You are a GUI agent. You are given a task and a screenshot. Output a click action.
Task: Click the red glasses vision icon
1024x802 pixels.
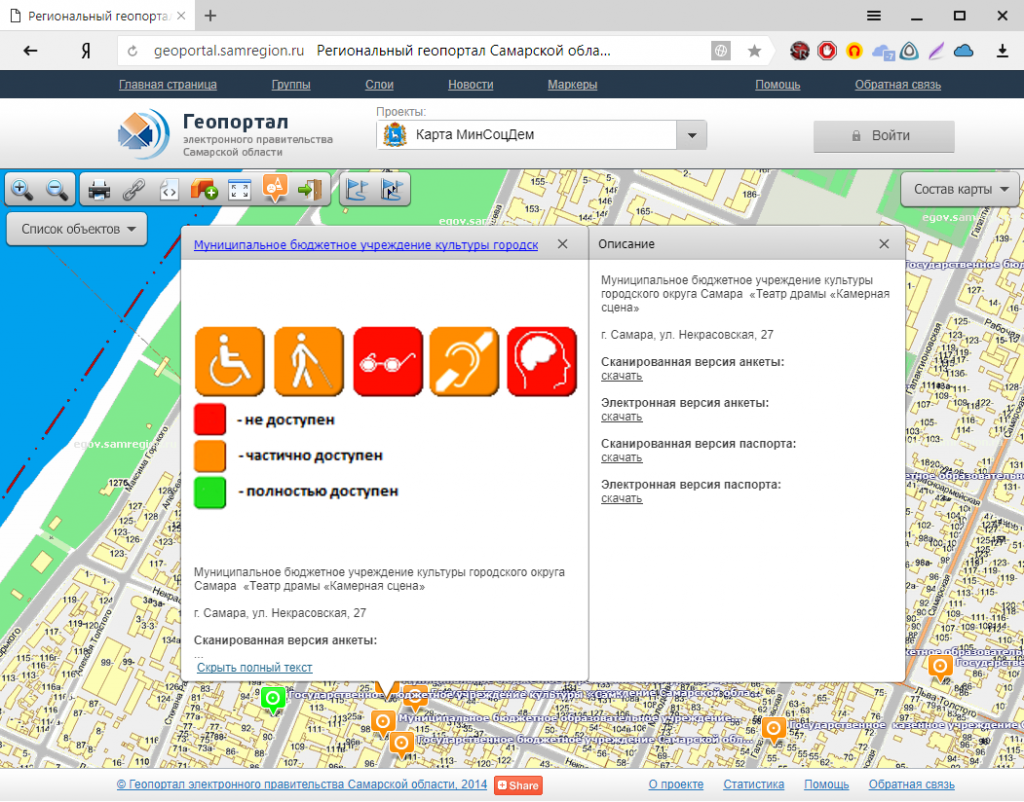388,362
